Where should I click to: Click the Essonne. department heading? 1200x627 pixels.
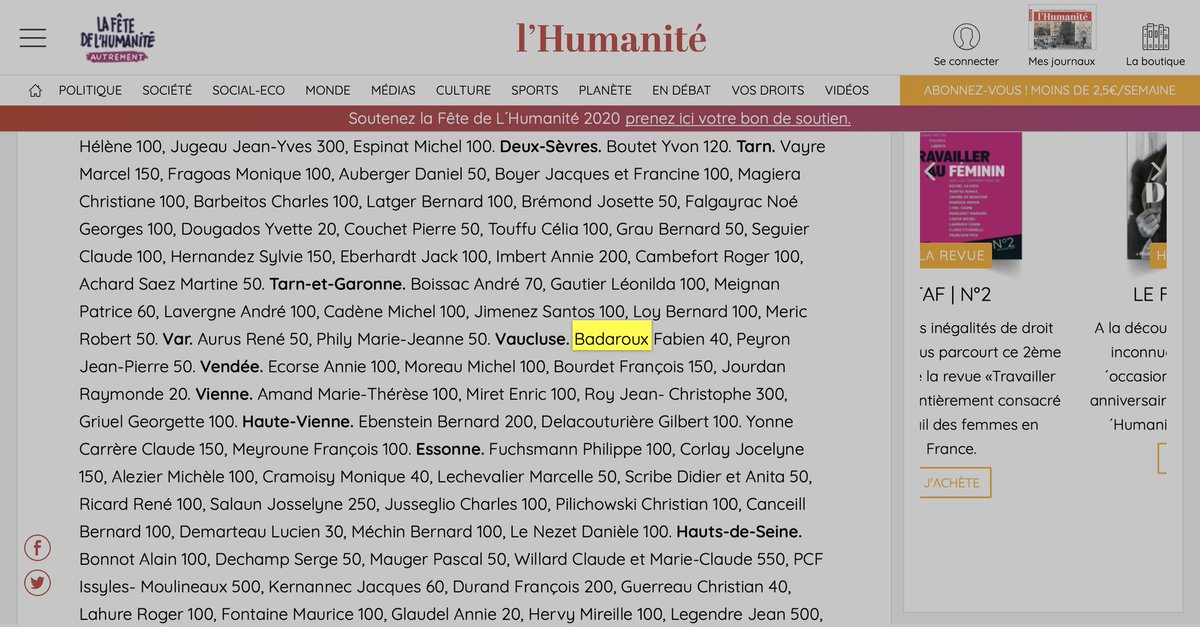click(x=450, y=449)
